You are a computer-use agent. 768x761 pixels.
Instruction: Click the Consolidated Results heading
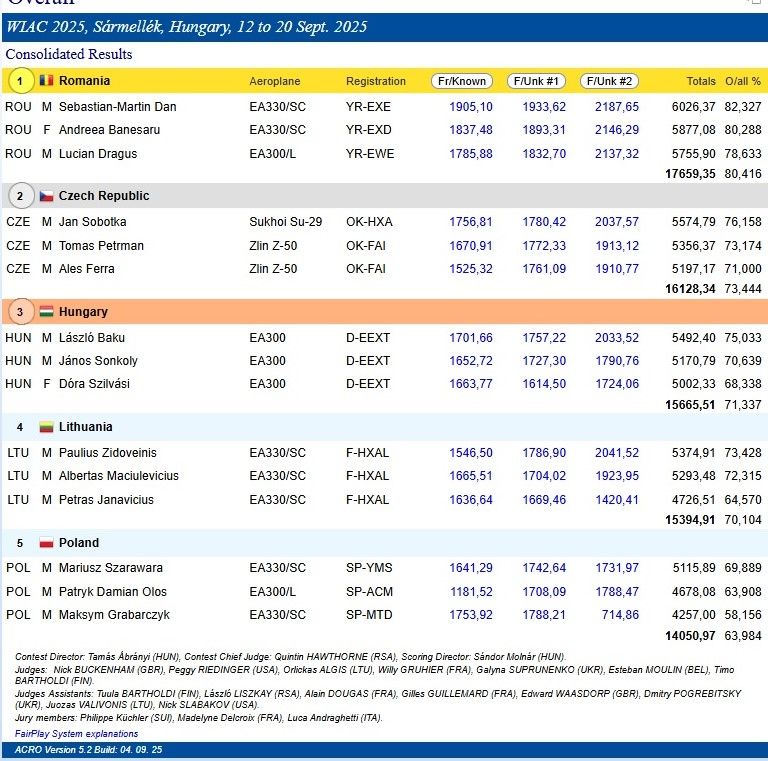[x=69, y=54]
